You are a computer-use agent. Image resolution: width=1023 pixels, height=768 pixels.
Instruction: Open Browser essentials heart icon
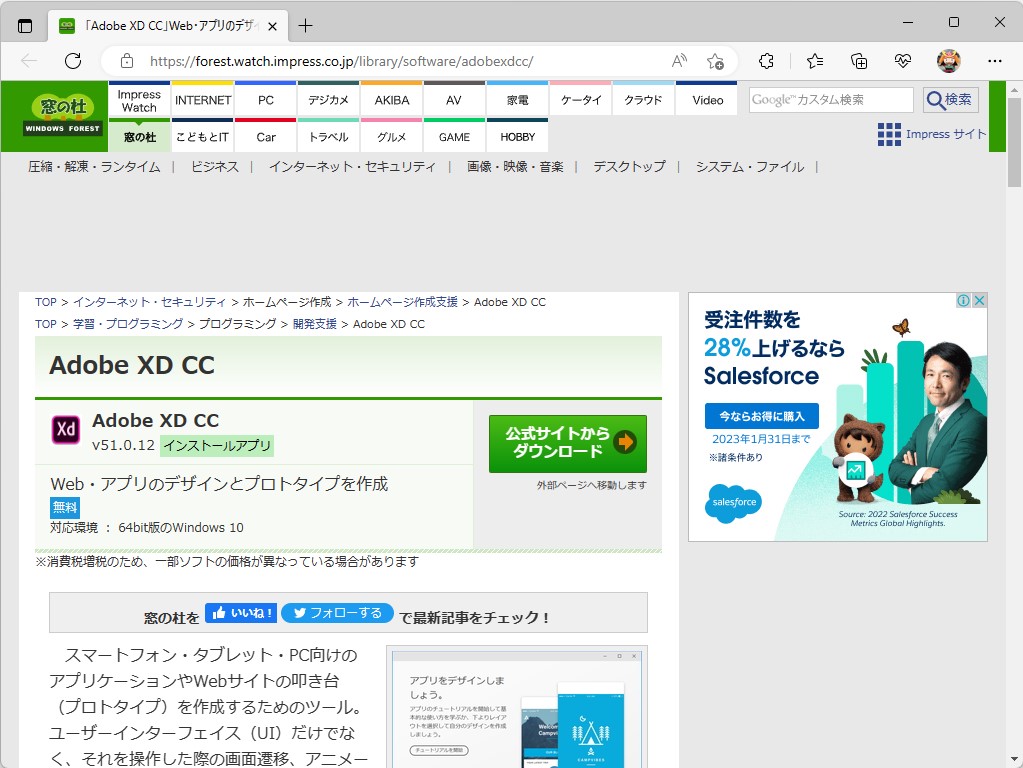(x=903, y=61)
